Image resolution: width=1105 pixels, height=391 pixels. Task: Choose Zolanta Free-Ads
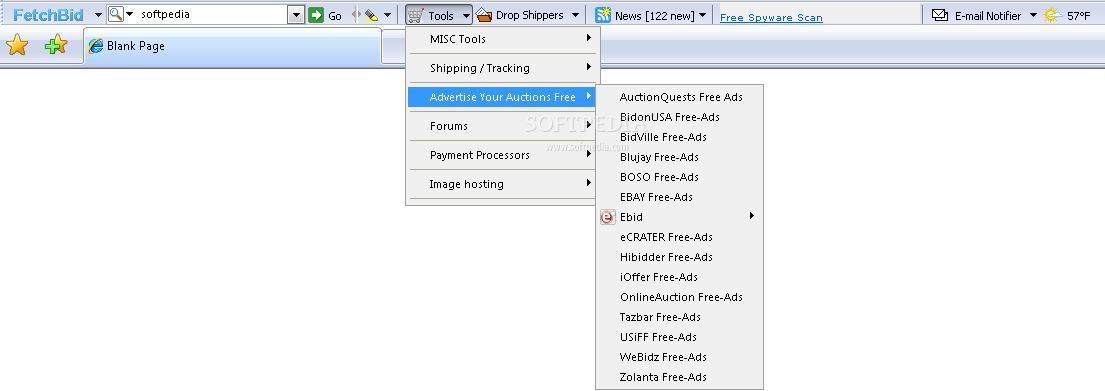point(679,377)
